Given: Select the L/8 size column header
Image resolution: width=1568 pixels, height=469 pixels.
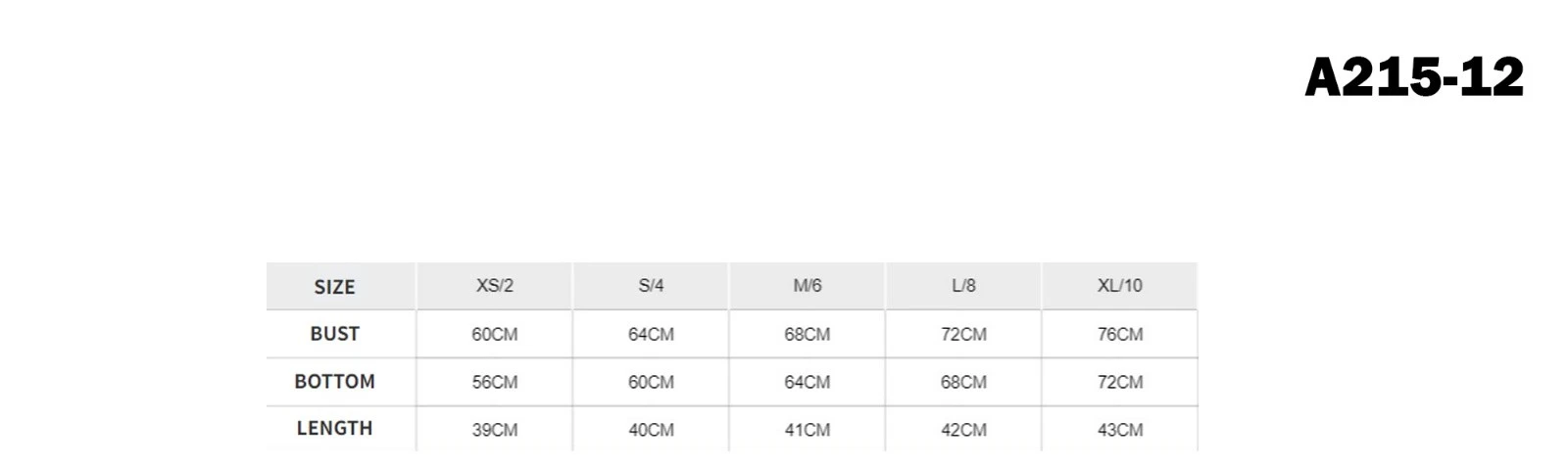Looking at the screenshot, I should [963, 286].
